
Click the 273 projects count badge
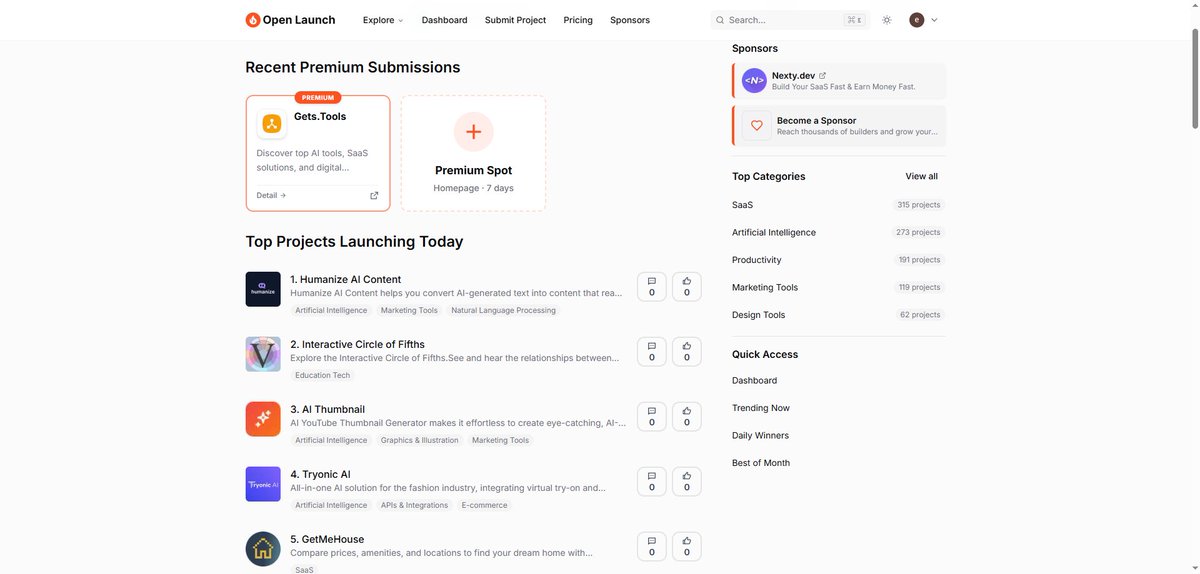pos(918,232)
